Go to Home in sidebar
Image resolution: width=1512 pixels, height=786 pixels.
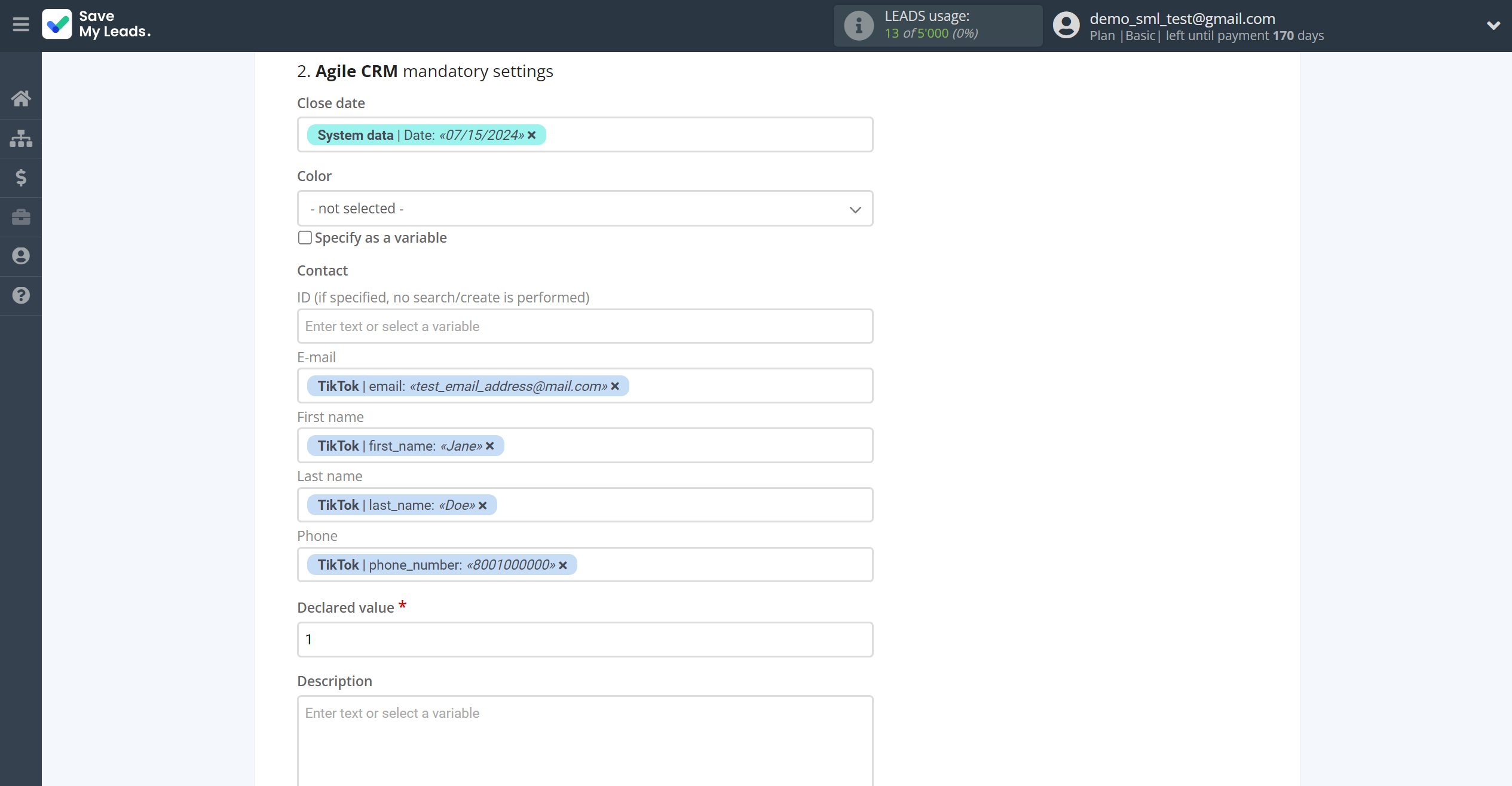coord(21,98)
